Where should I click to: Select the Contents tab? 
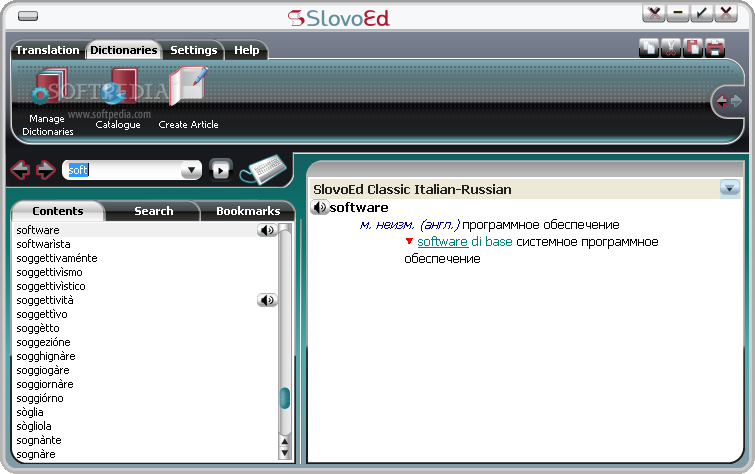58,211
